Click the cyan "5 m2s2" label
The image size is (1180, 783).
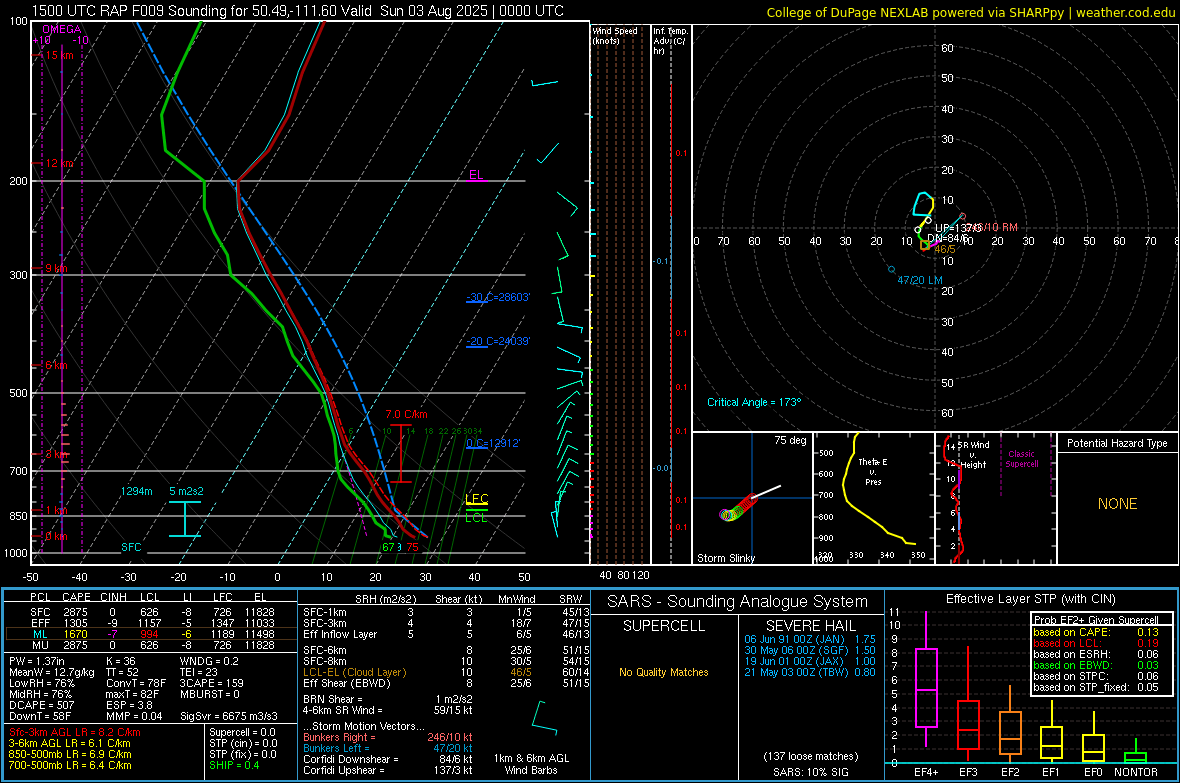pyautogui.click(x=187, y=491)
